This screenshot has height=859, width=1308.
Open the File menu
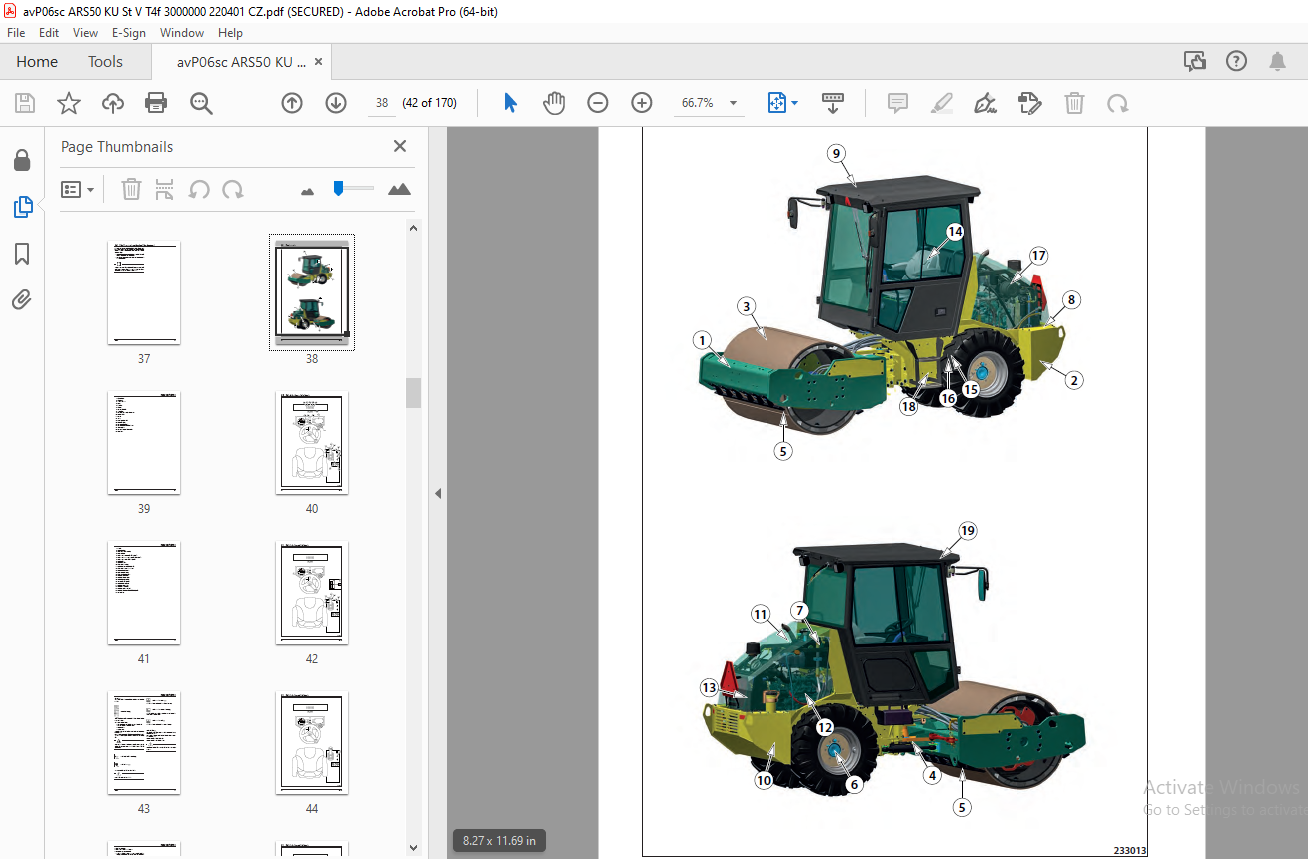[16, 33]
